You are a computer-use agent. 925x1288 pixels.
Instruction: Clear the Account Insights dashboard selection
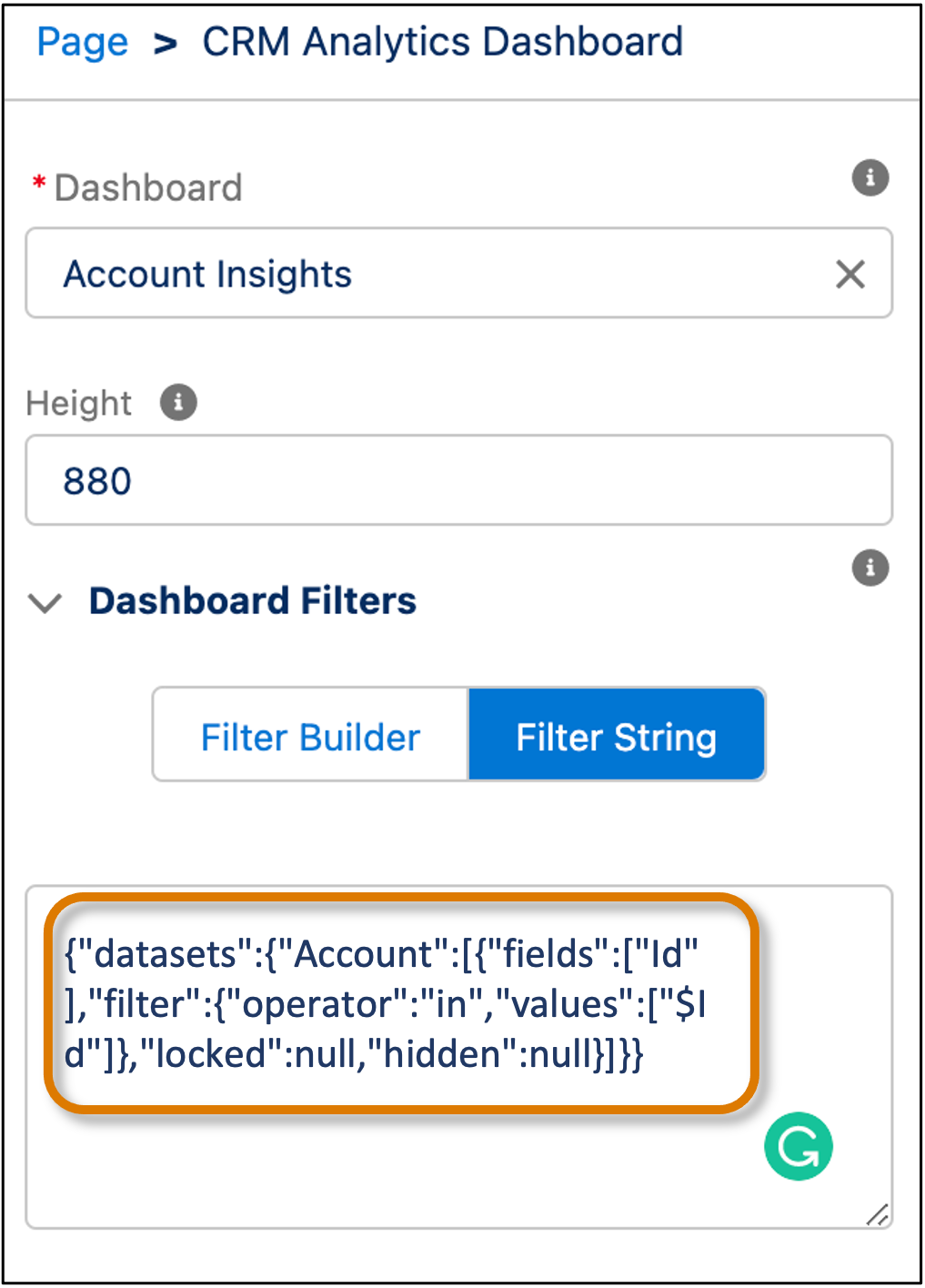coord(850,275)
